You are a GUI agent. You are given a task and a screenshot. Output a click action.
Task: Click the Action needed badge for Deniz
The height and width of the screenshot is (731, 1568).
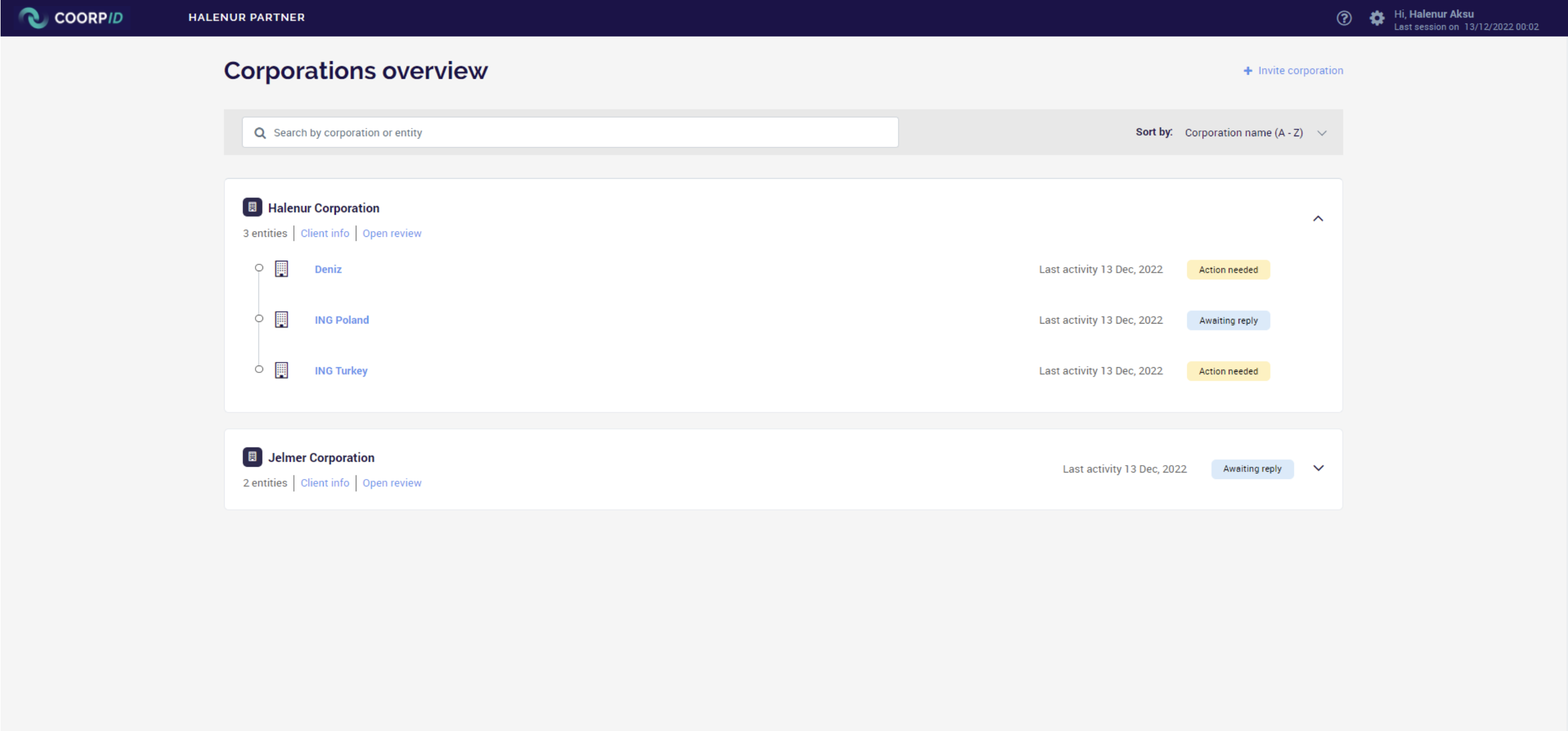tap(1228, 269)
